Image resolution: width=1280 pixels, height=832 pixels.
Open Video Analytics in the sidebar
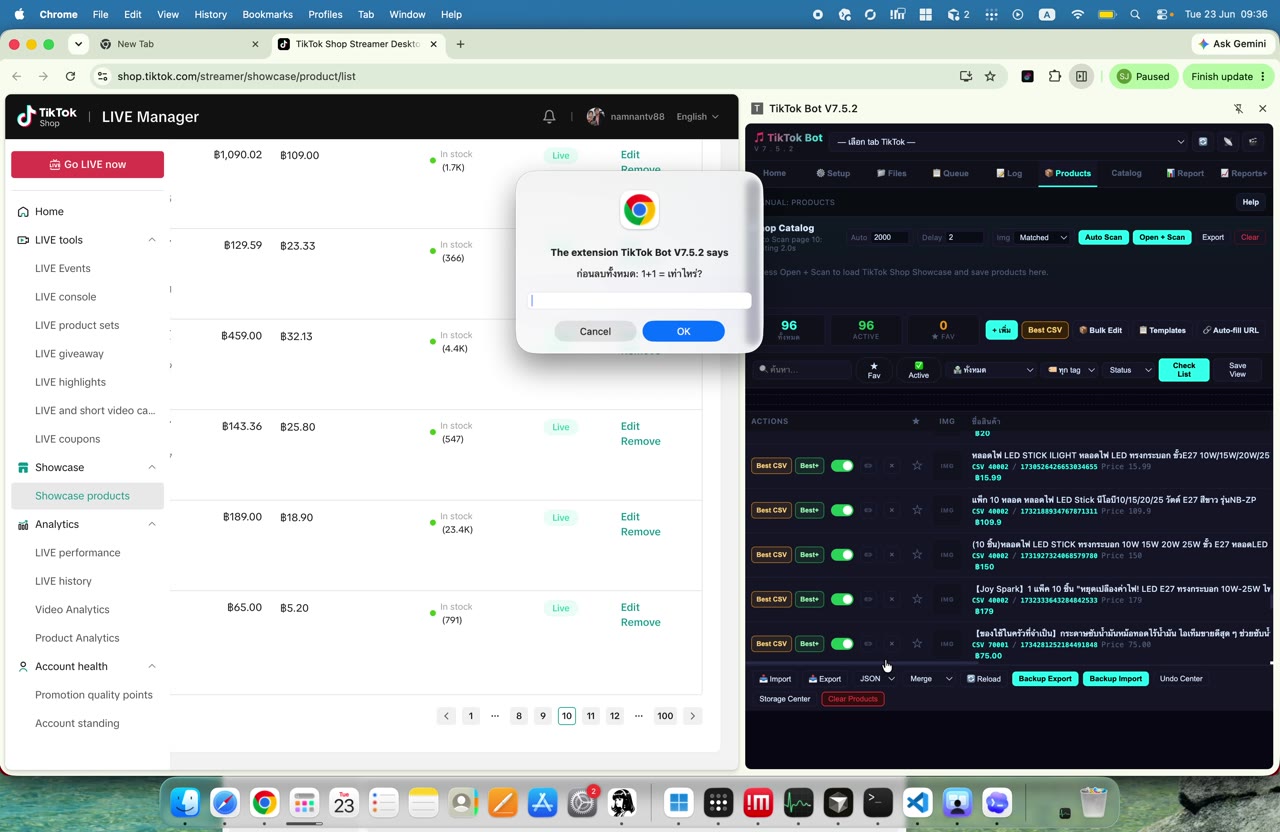[72, 609]
